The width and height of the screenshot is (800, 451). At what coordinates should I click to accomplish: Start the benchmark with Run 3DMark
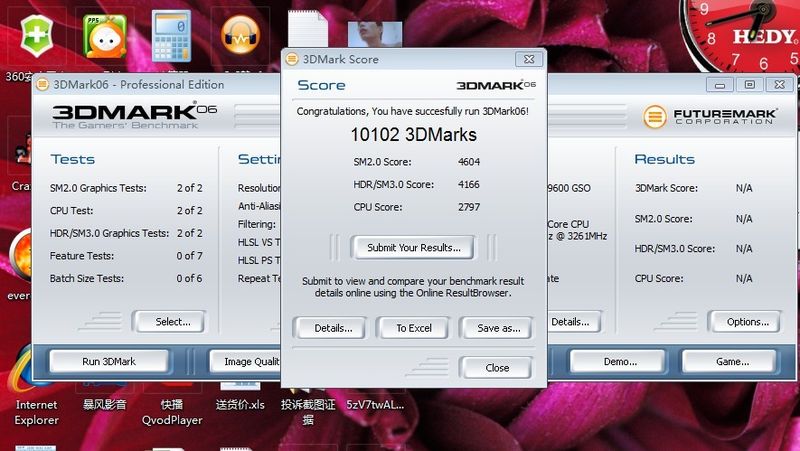[108, 361]
